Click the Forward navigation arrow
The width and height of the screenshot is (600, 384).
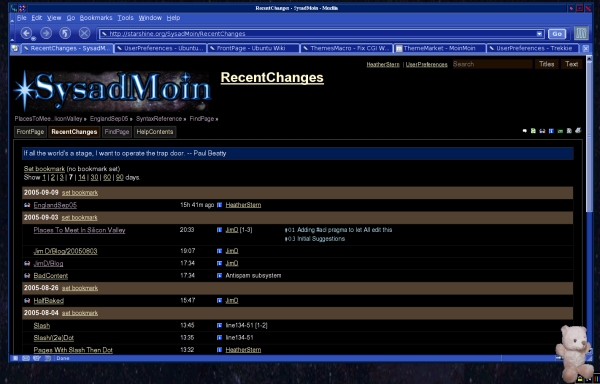(46, 33)
